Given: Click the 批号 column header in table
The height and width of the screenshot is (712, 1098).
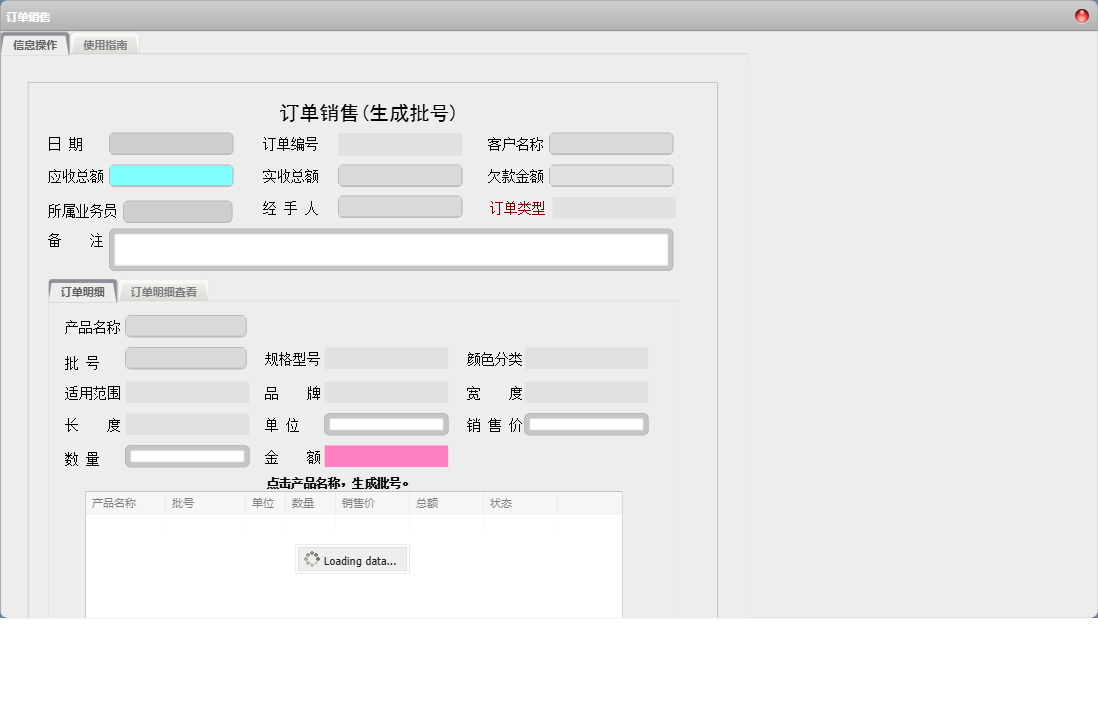Looking at the screenshot, I should coord(206,503).
